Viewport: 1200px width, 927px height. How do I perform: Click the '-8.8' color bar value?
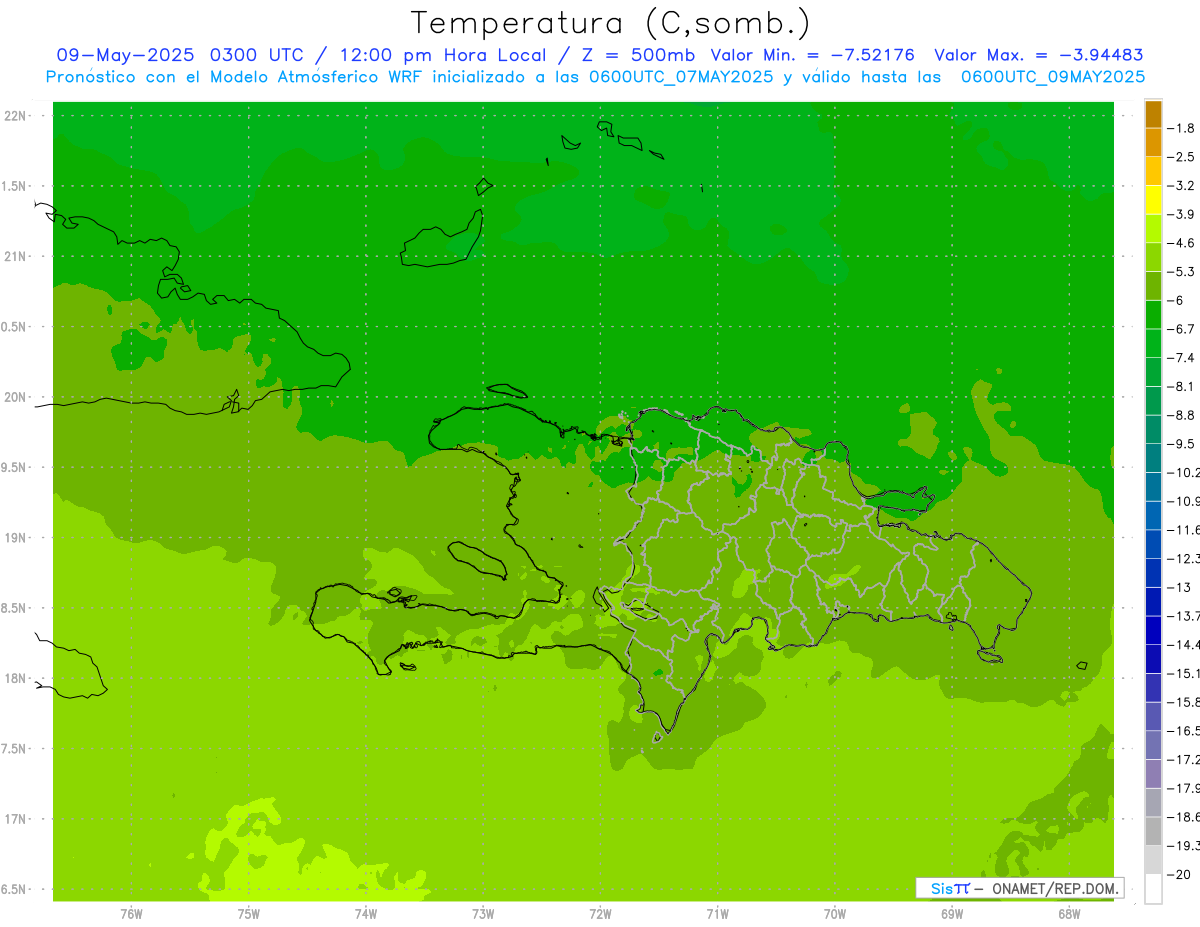[x=1183, y=415]
